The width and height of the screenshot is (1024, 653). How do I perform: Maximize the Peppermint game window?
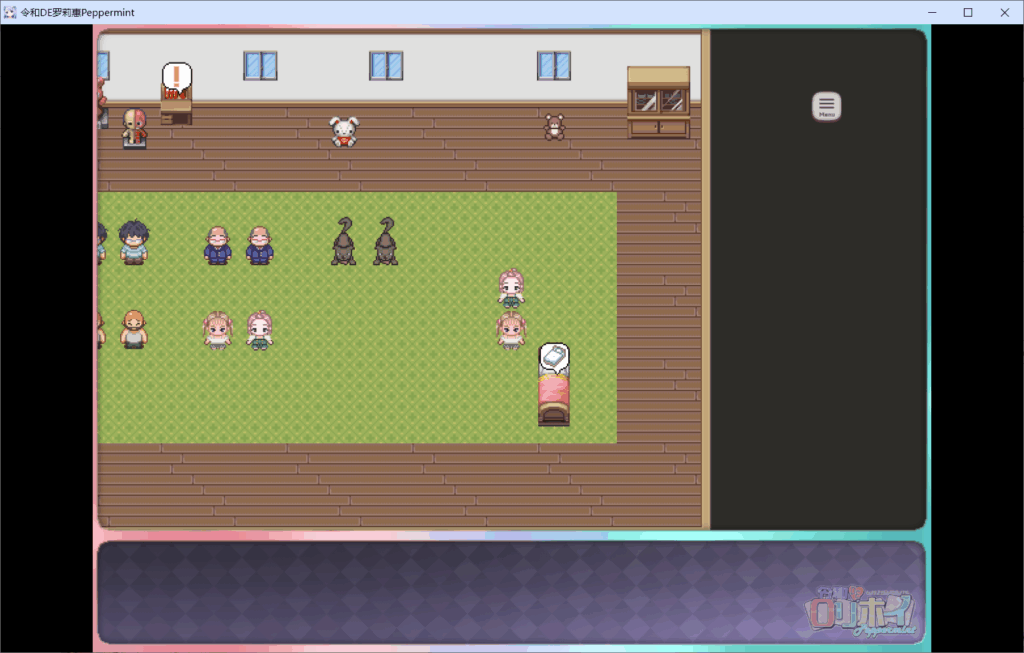coord(968,12)
